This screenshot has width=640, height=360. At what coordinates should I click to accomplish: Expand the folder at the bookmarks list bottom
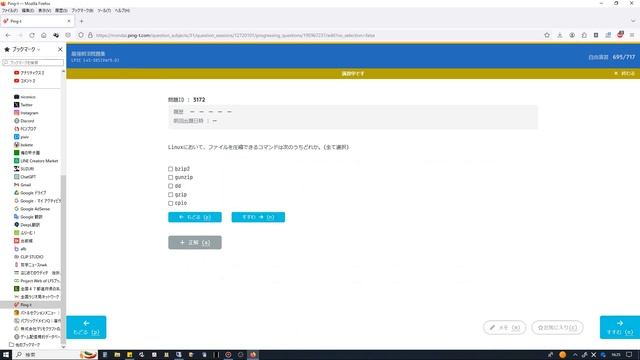pos(23,345)
